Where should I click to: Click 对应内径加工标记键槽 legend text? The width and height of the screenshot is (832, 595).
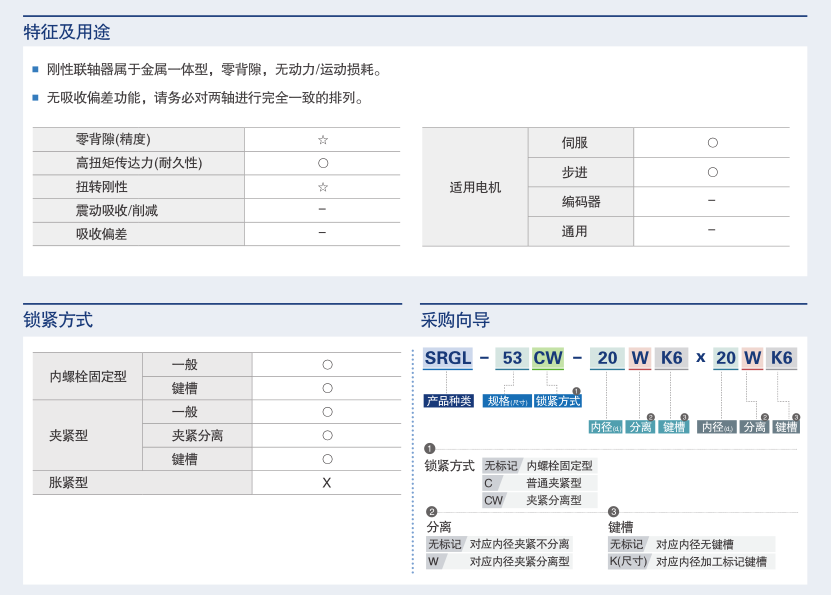point(711,562)
